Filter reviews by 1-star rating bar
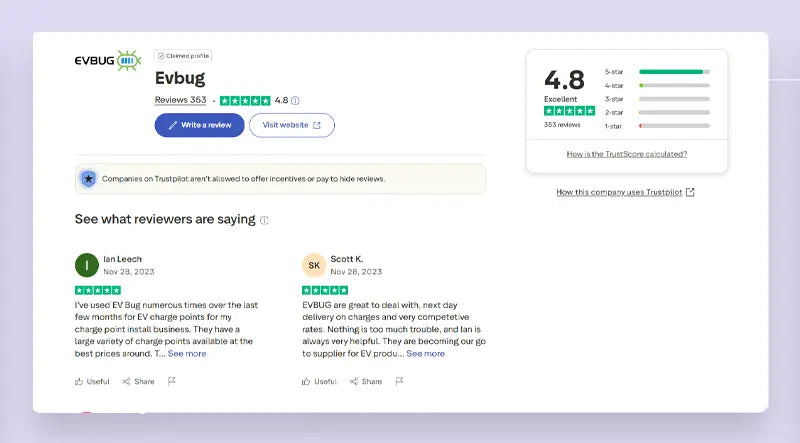This screenshot has height=443, width=800. [x=673, y=125]
